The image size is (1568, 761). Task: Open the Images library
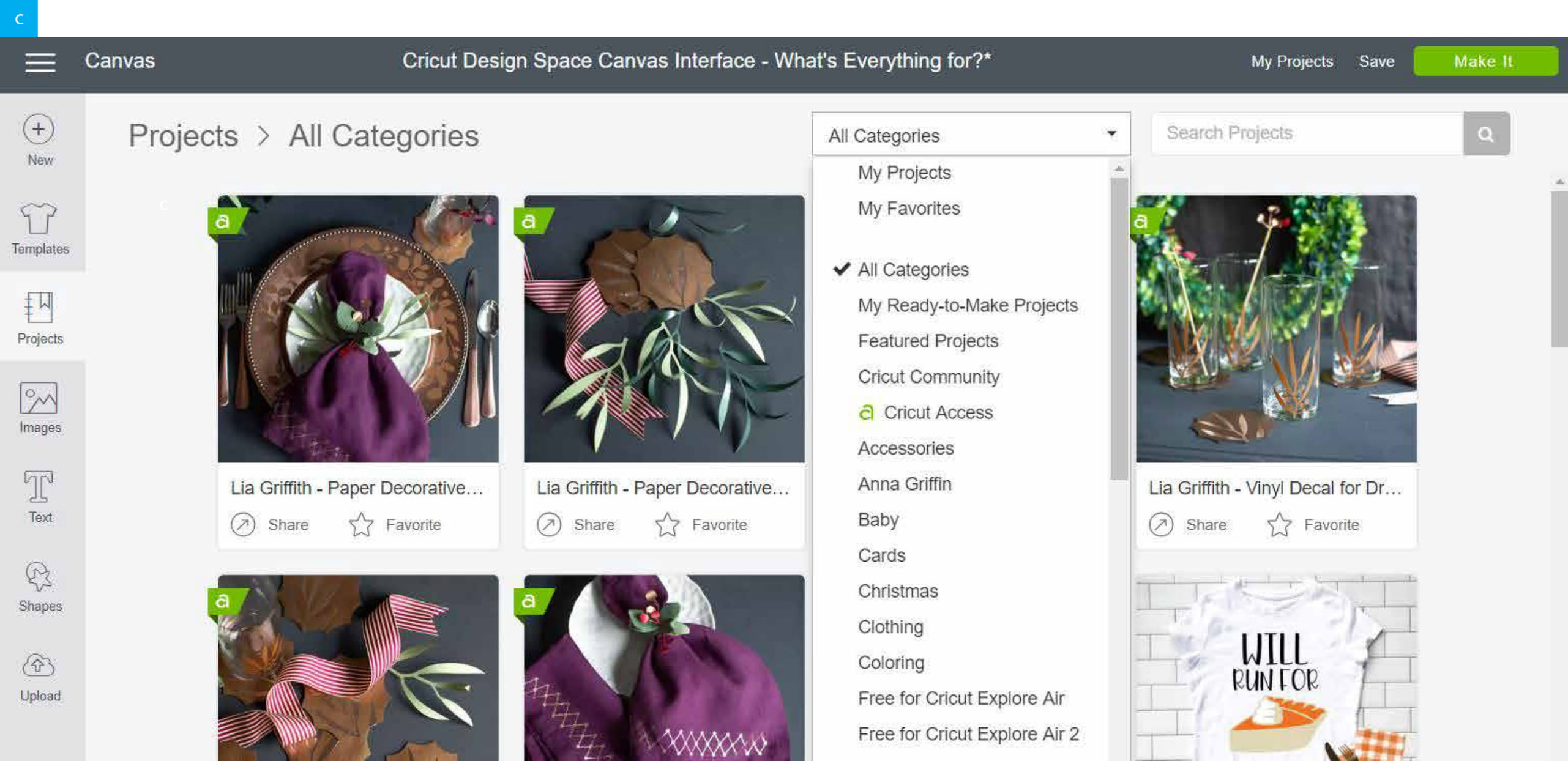(x=40, y=407)
